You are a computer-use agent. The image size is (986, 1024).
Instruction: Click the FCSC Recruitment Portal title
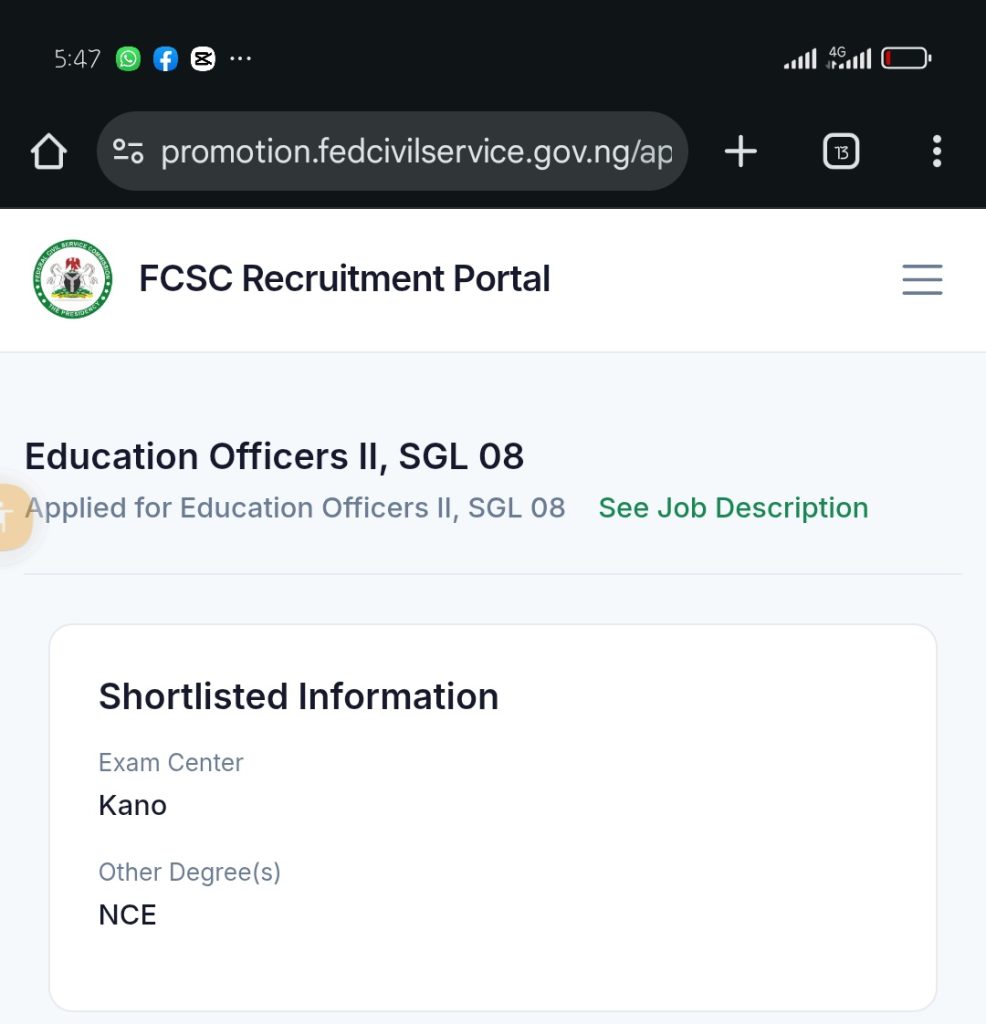point(344,279)
